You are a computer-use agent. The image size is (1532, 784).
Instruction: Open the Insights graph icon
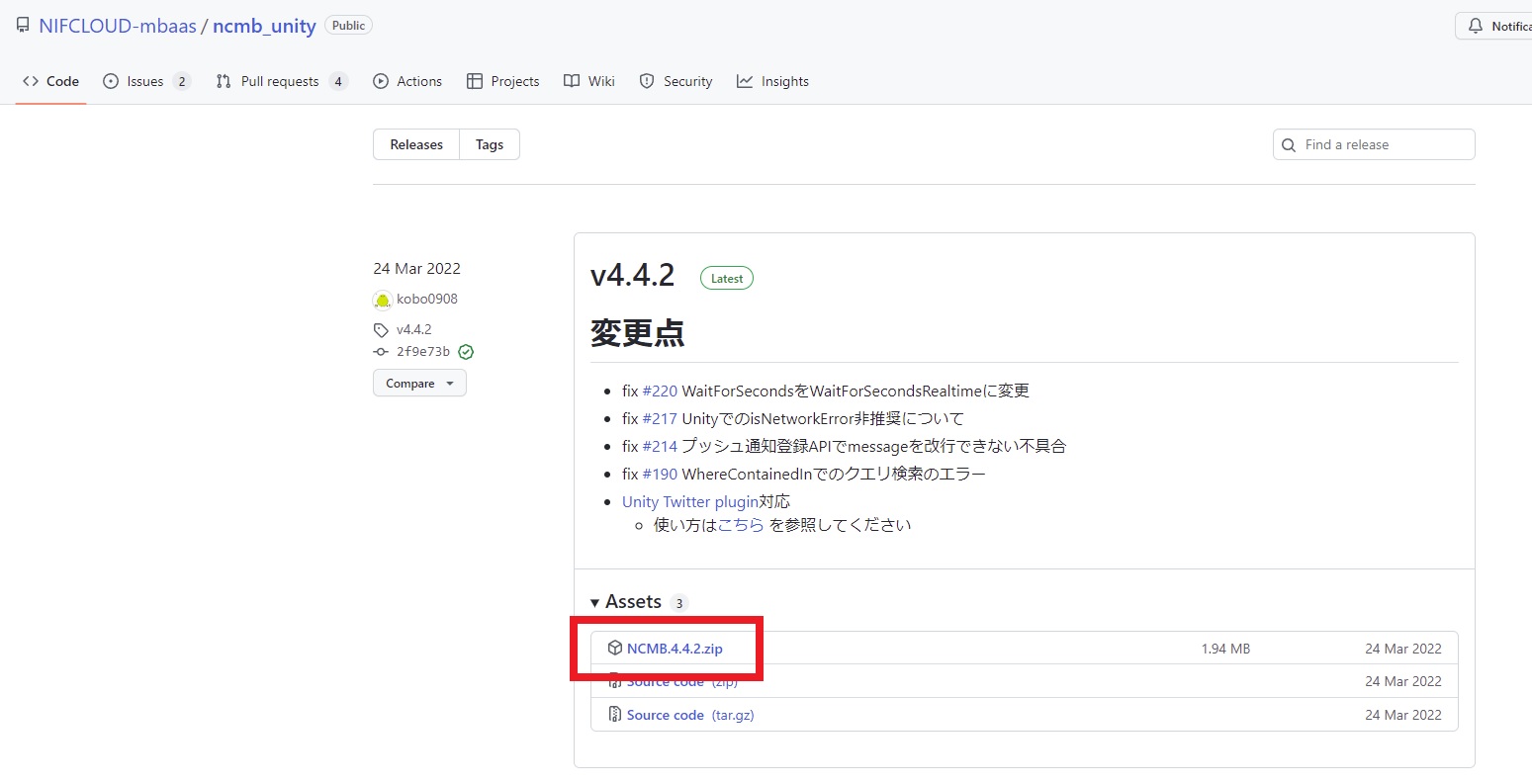click(x=744, y=81)
